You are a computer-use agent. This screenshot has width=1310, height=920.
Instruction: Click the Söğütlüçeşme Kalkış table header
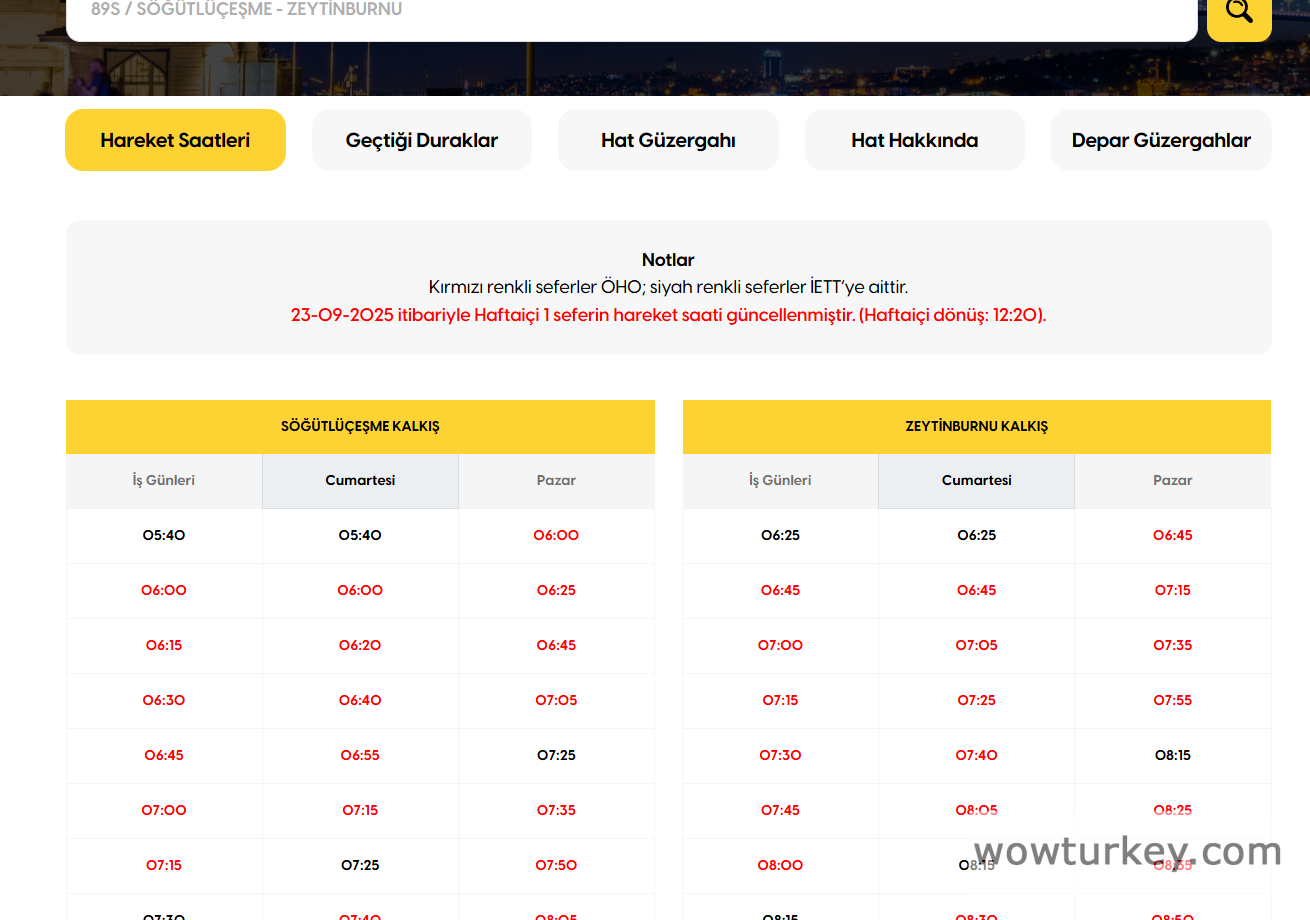coord(360,426)
